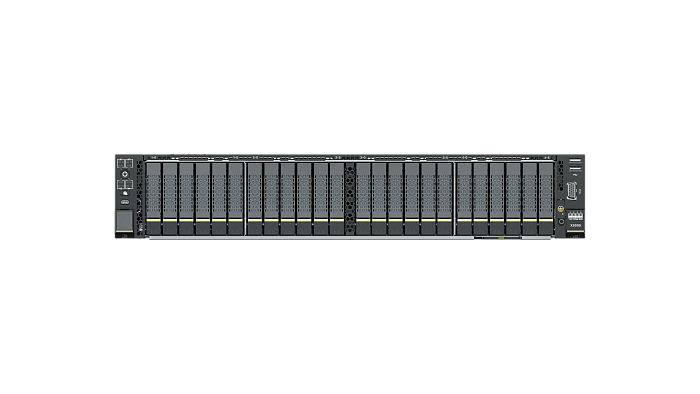
Task: Click the yellow health indicator on right side
Action: [561, 209]
